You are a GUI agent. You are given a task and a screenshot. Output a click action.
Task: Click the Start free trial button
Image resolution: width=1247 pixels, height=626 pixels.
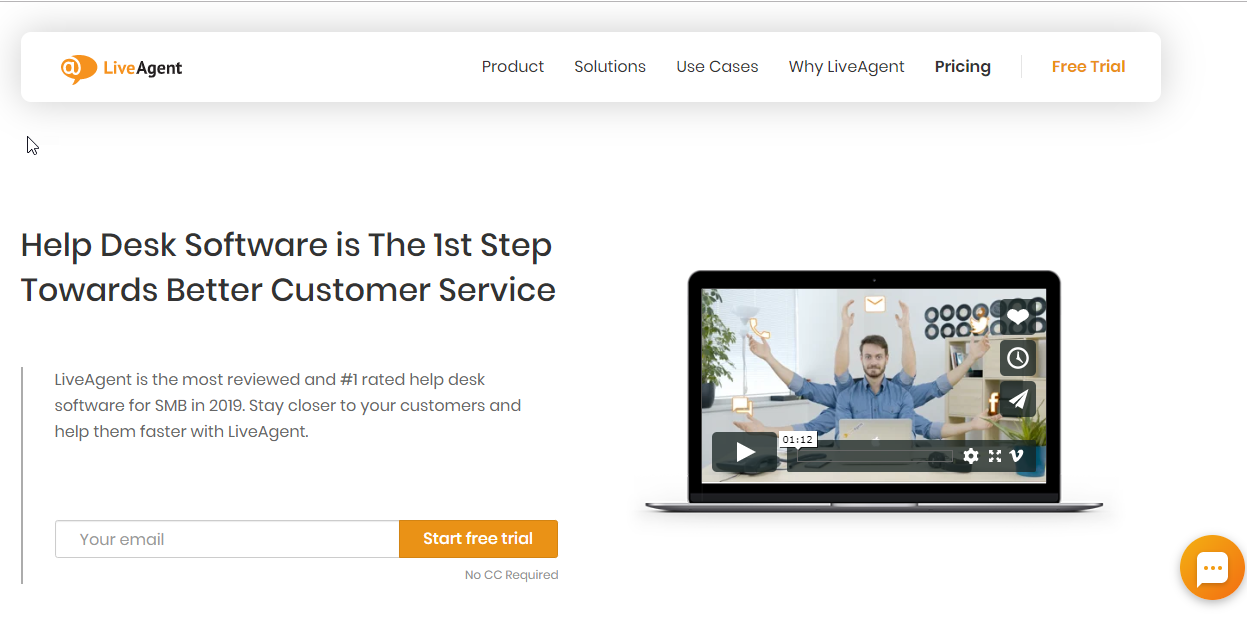click(478, 539)
